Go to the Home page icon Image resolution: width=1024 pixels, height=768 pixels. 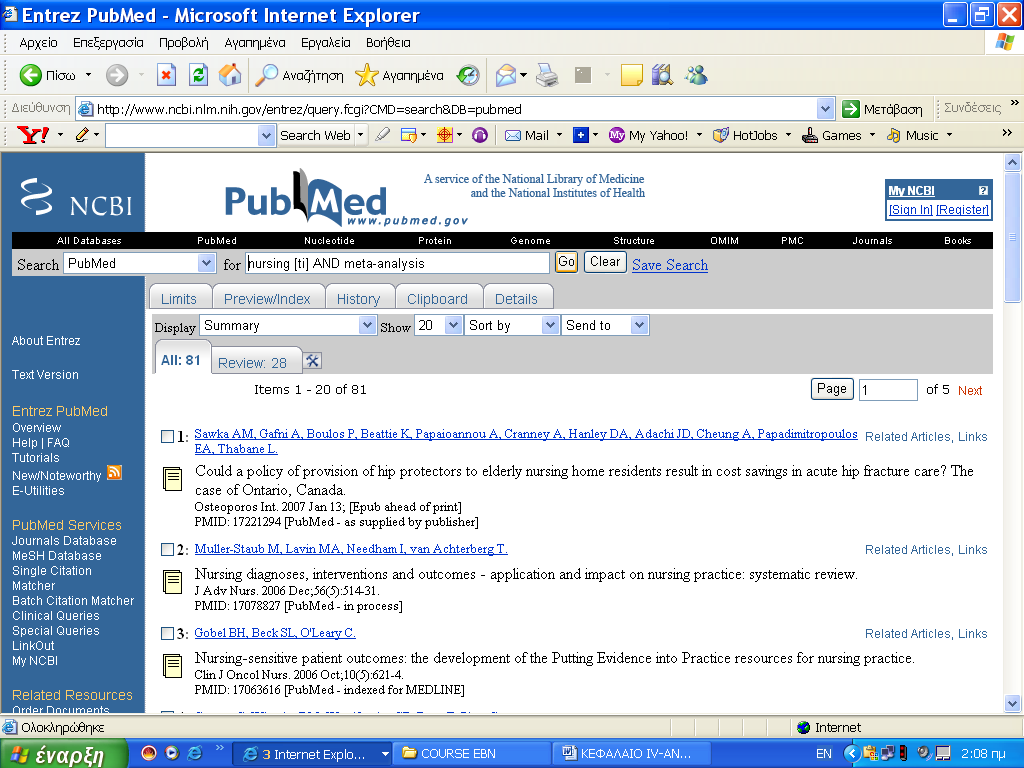230,75
